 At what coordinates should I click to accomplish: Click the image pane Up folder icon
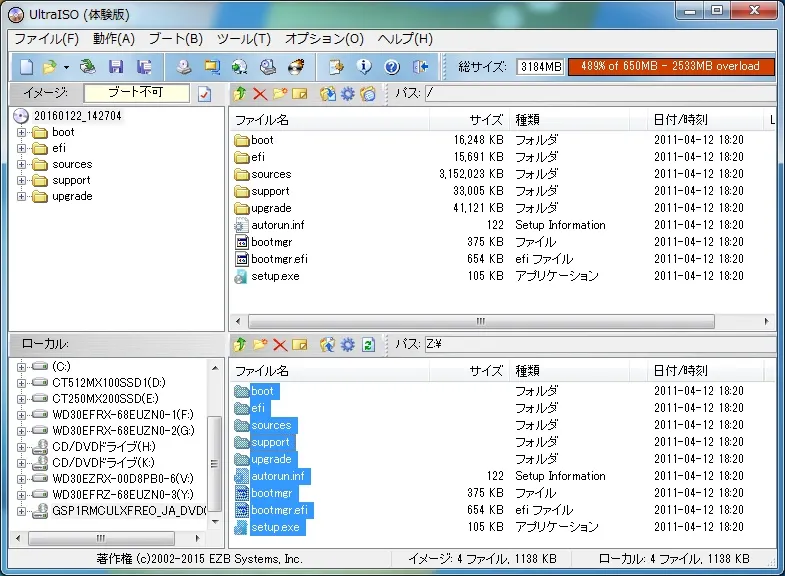(x=240, y=94)
